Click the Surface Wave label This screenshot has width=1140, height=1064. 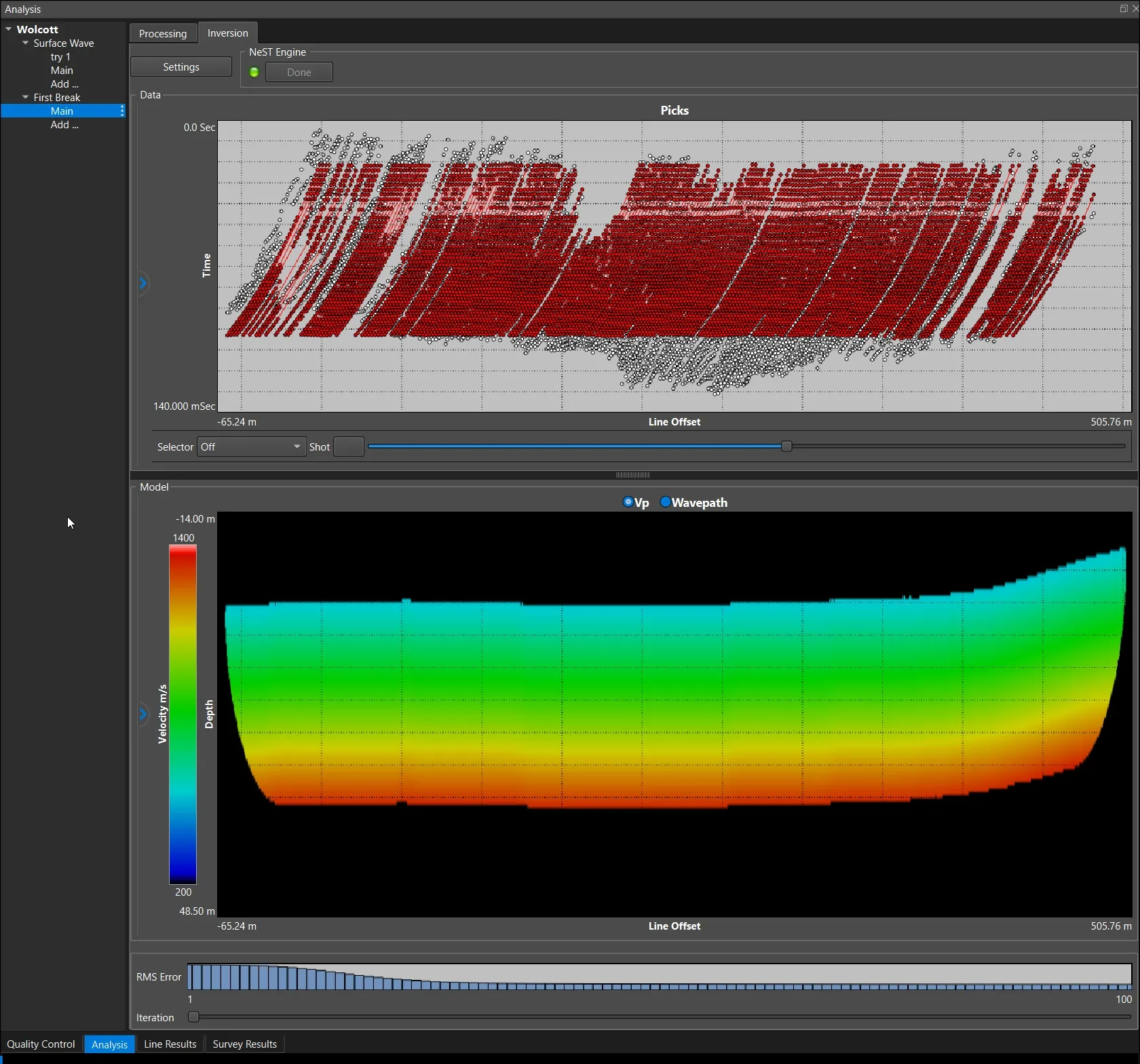point(64,43)
